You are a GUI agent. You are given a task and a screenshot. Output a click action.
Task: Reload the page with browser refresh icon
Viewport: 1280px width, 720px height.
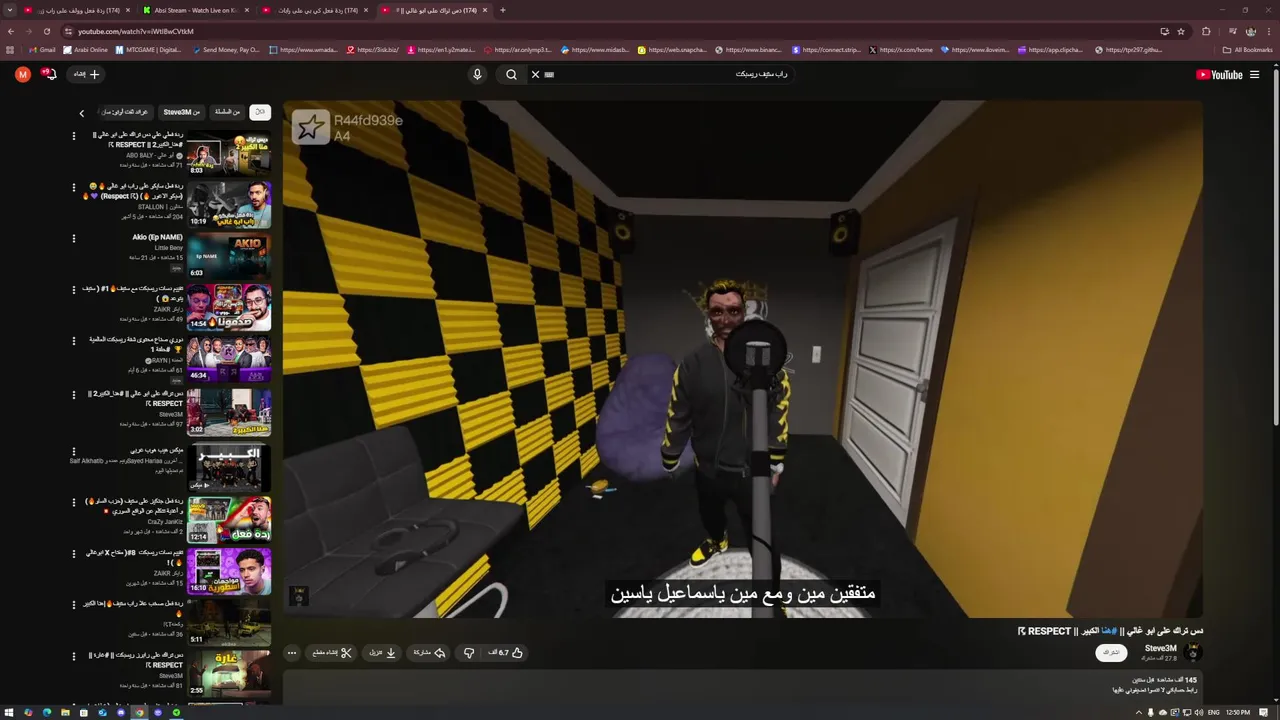[x=46, y=31]
